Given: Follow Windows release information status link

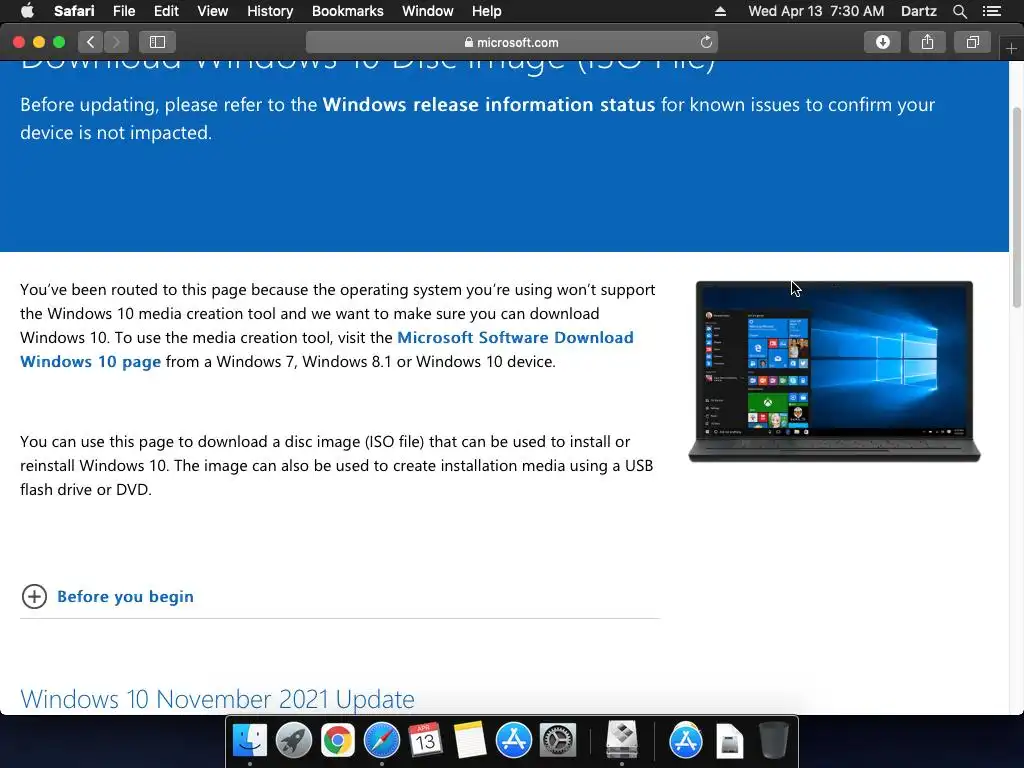Looking at the screenshot, I should pyautogui.click(x=488, y=104).
